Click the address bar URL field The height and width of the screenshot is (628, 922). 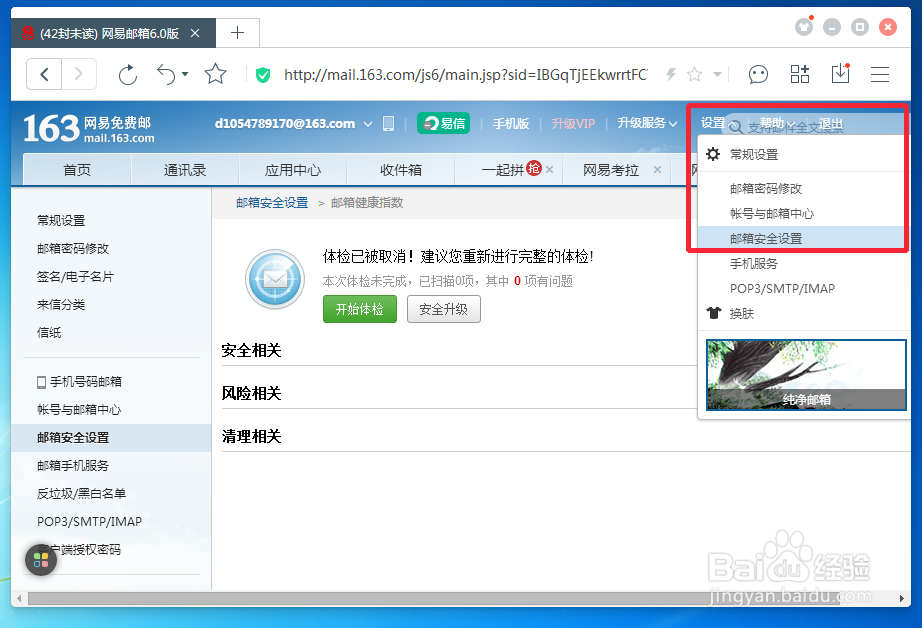pyautogui.click(x=466, y=75)
